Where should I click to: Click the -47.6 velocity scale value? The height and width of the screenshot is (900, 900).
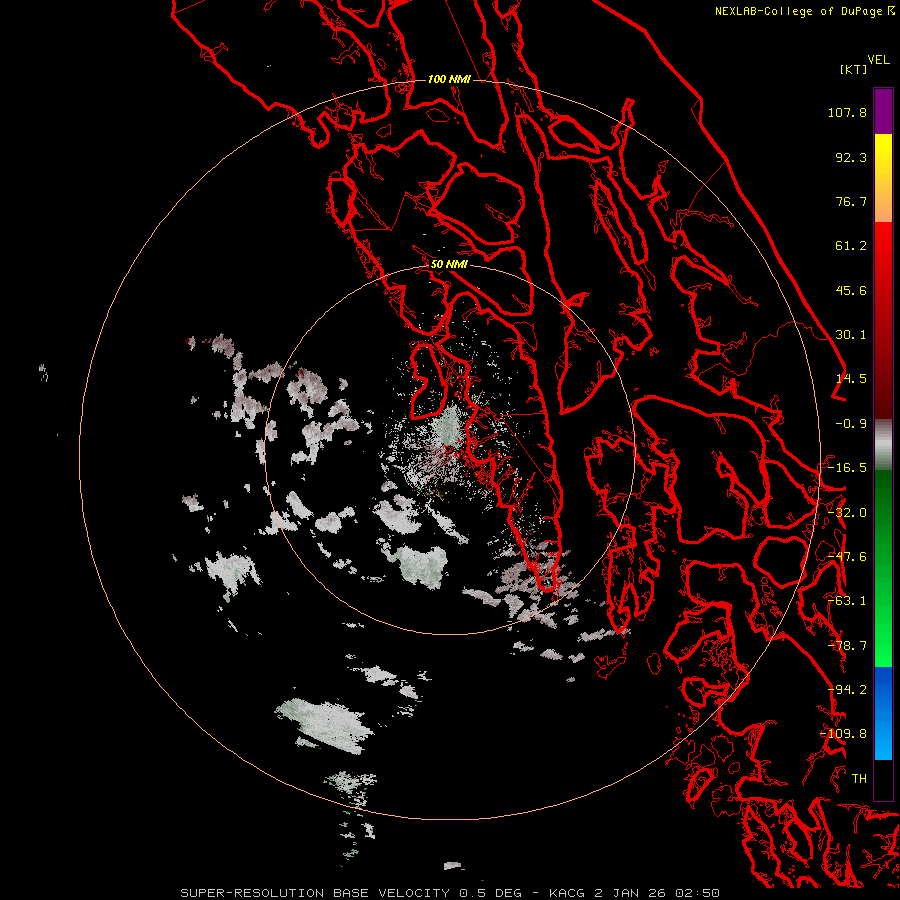[847, 557]
